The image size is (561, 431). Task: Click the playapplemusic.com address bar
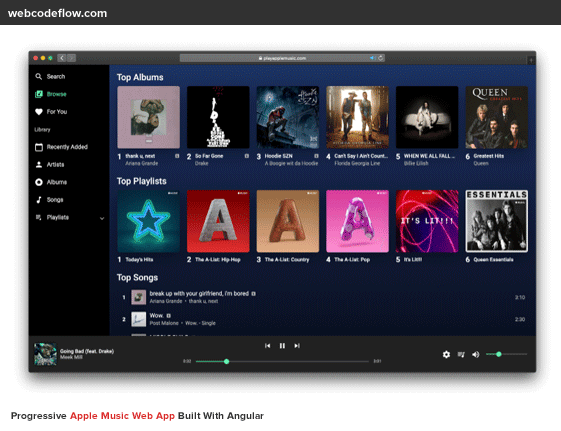(x=282, y=58)
